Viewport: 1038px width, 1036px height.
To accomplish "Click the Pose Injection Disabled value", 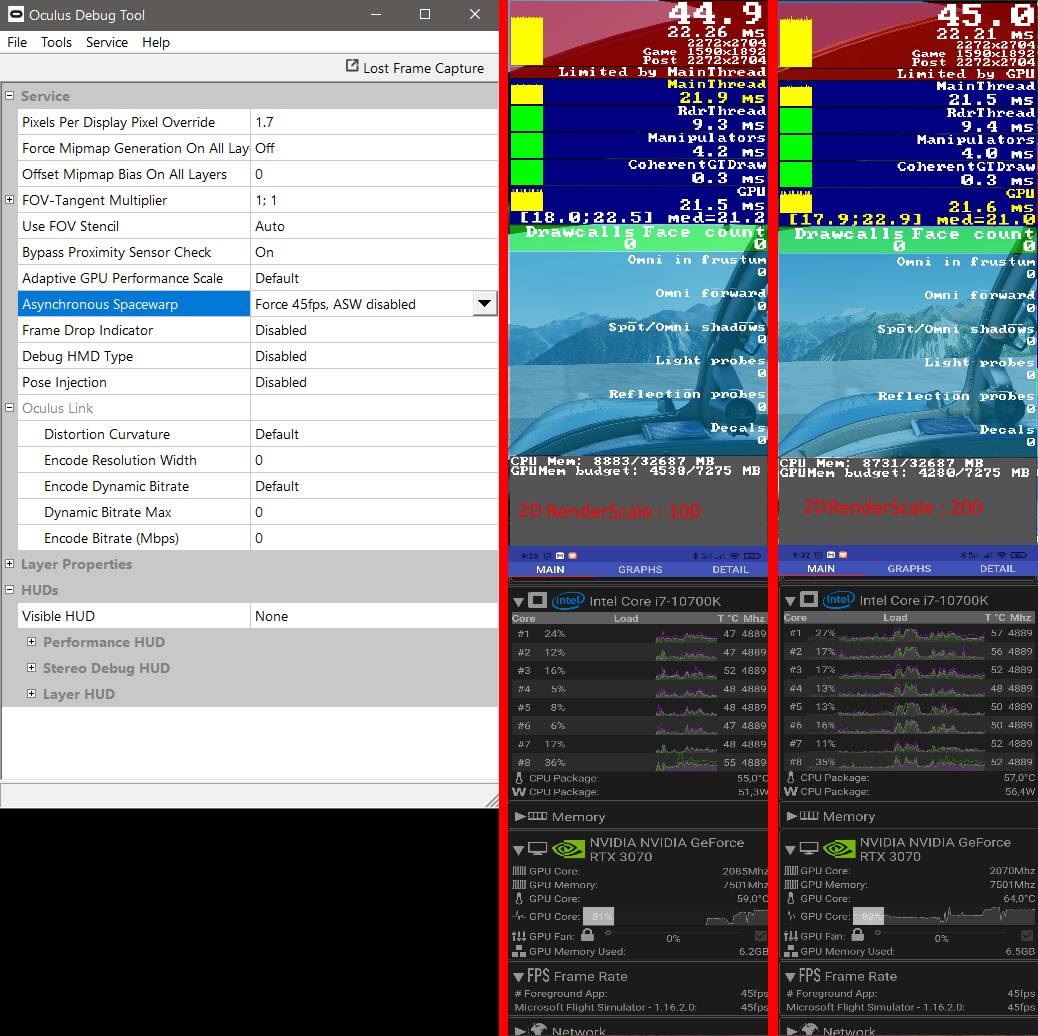I will [374, 382].
